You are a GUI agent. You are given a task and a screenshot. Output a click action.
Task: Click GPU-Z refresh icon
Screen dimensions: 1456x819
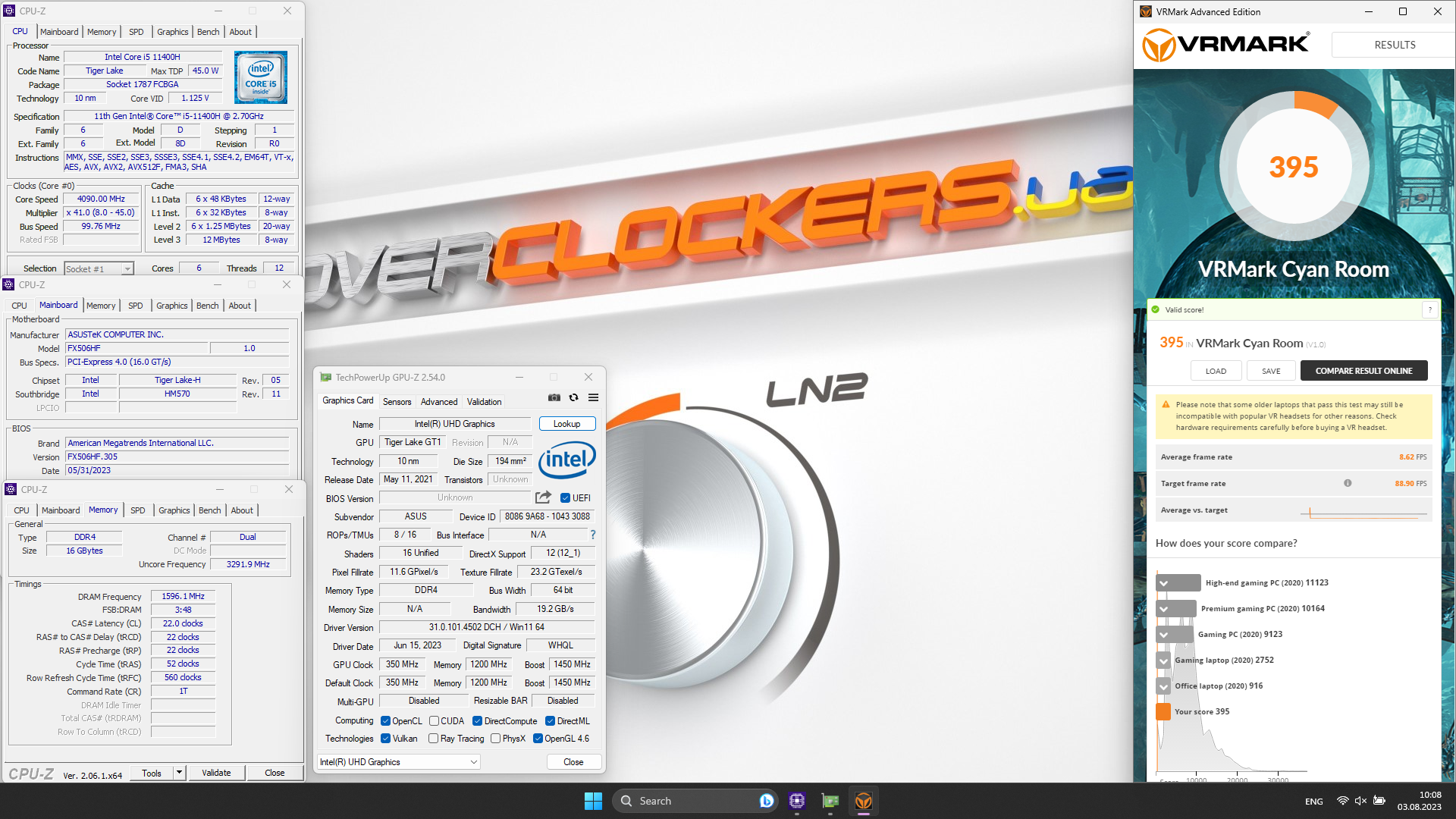(x=574, y=397)
